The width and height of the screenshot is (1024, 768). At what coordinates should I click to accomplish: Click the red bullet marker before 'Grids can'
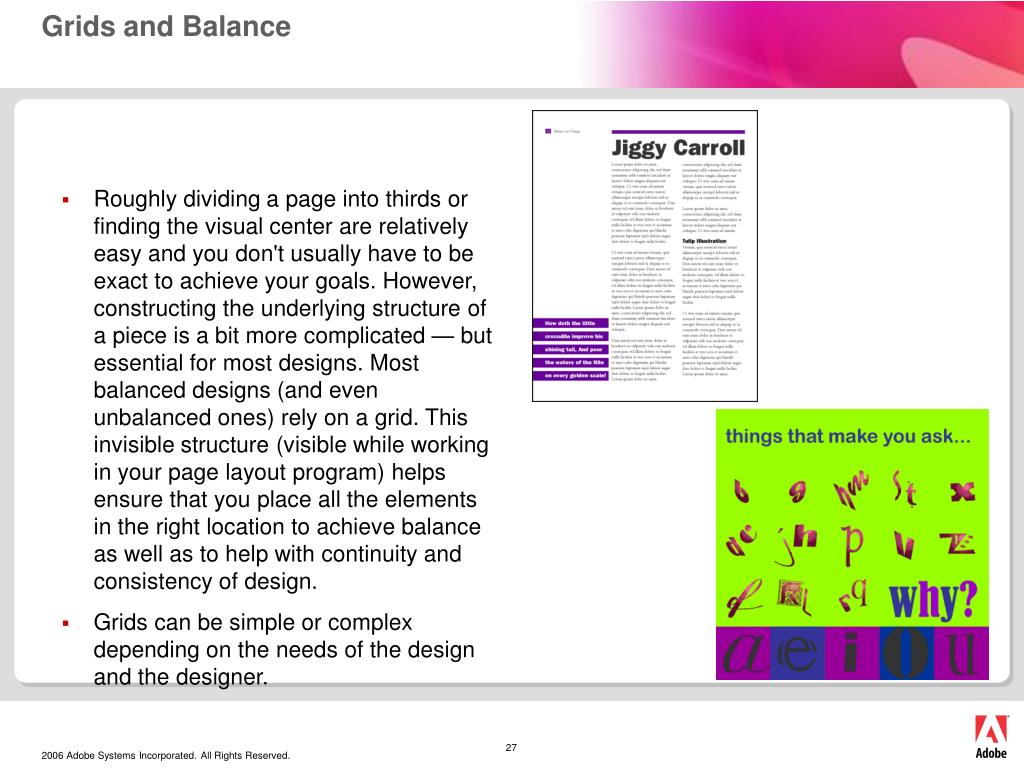click(x=65, y=623)
